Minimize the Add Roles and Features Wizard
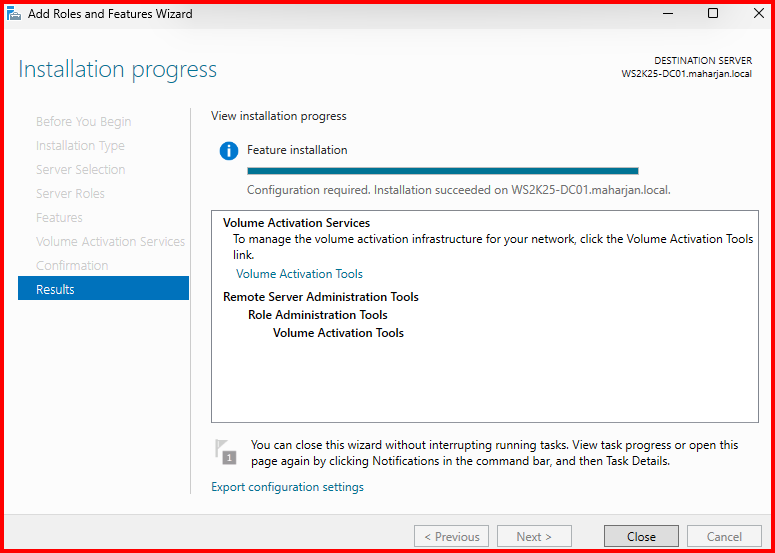The height and width of the screenshot is (553, 775). click(666, 14)
